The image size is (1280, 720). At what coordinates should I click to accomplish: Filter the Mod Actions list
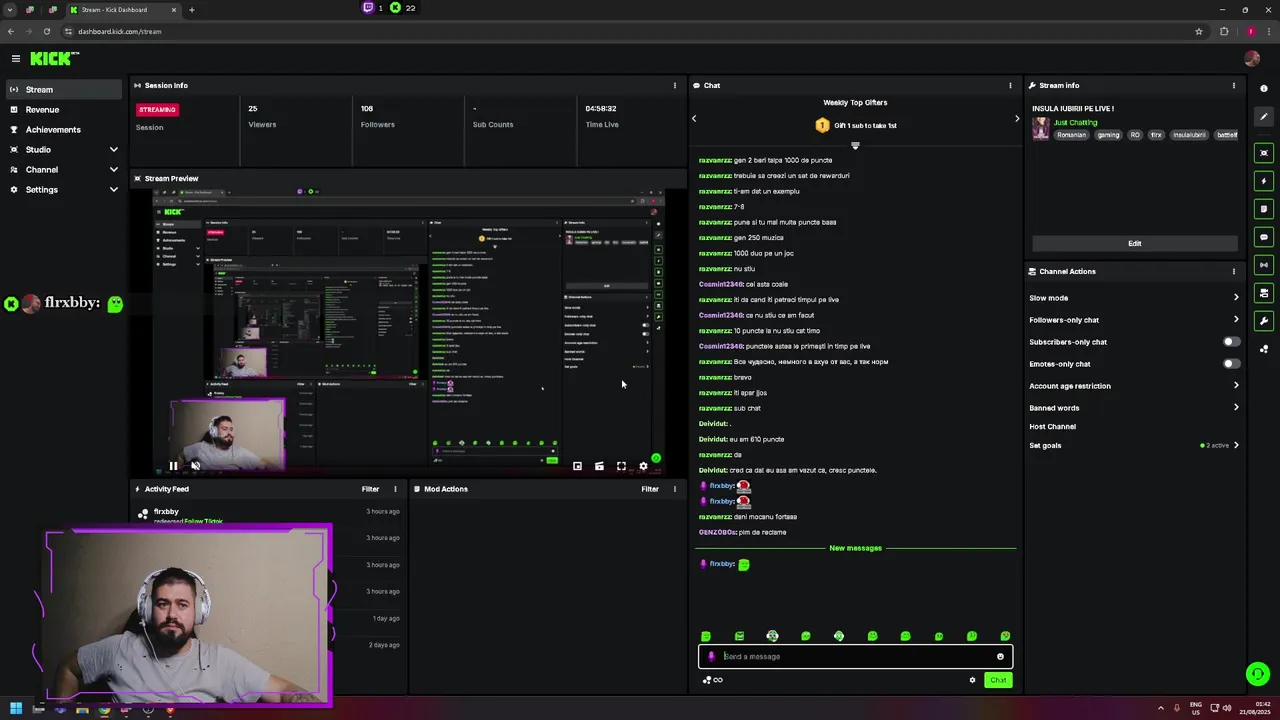click(x=650, y=489)
